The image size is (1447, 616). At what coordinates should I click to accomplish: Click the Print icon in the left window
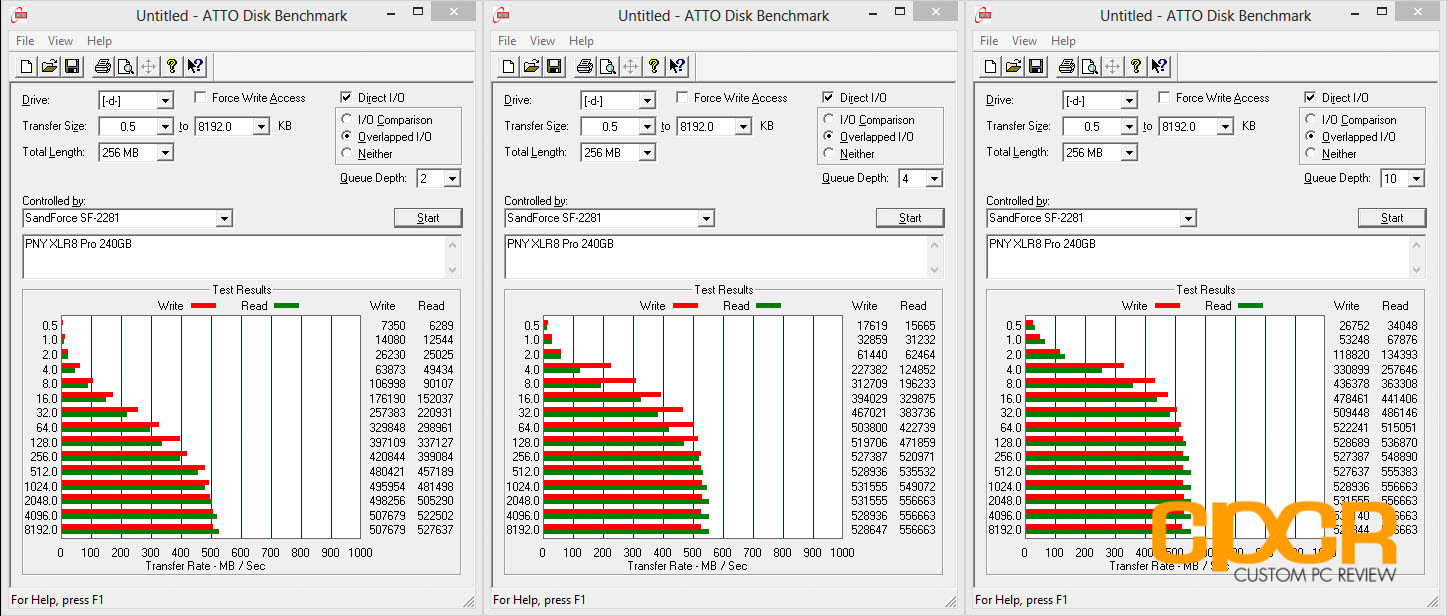coord(103,66)
